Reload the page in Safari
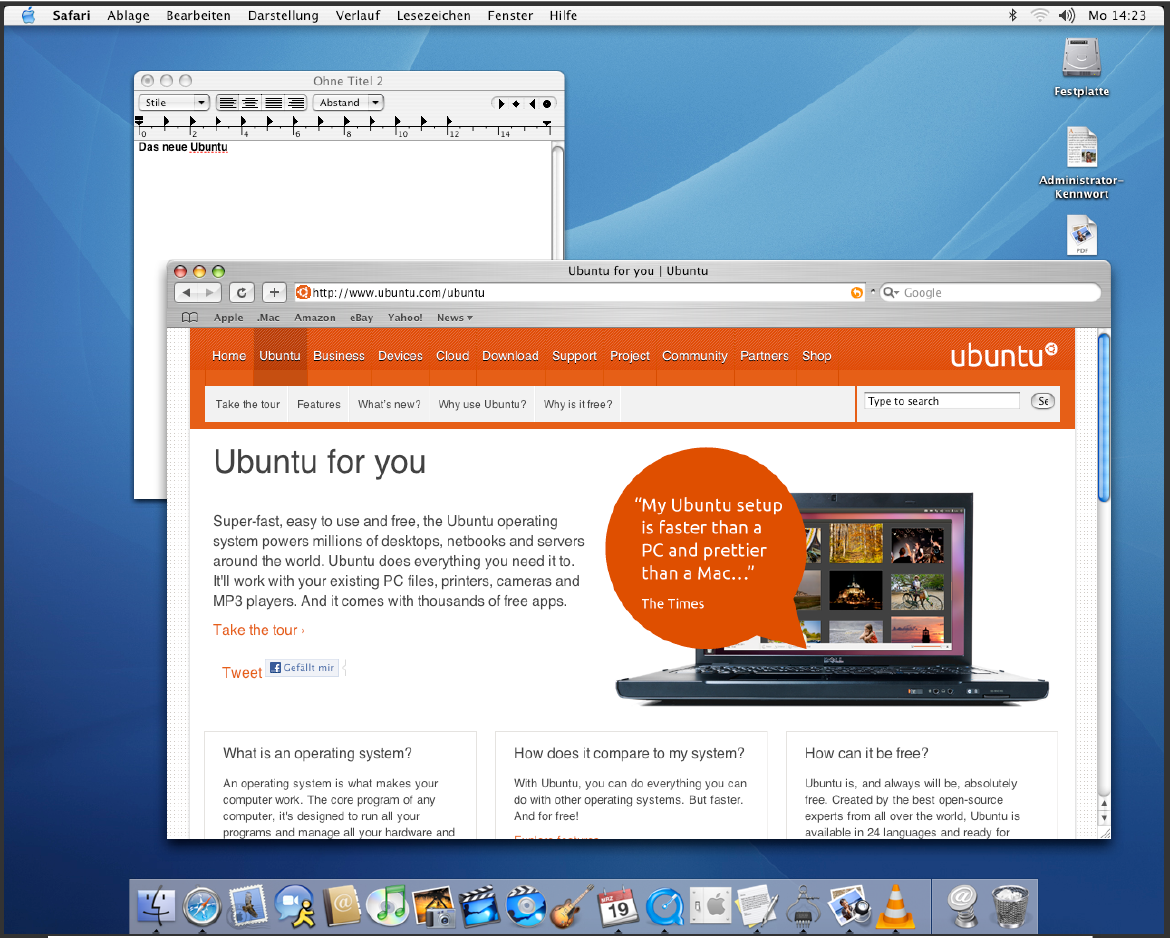The image size is (1170, 939). (x=242, y=293)
